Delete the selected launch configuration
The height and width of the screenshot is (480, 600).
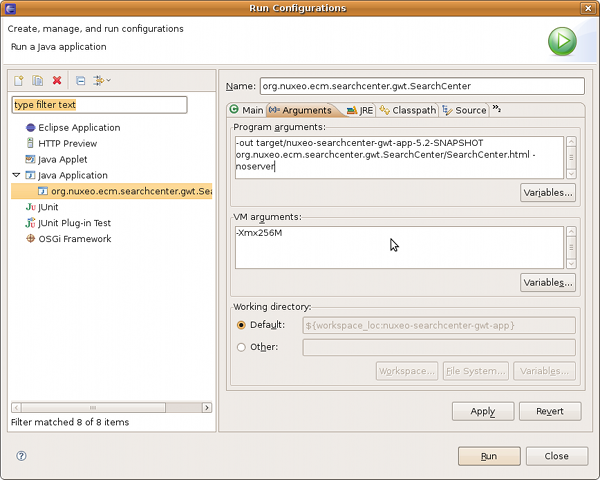point(57,80)
